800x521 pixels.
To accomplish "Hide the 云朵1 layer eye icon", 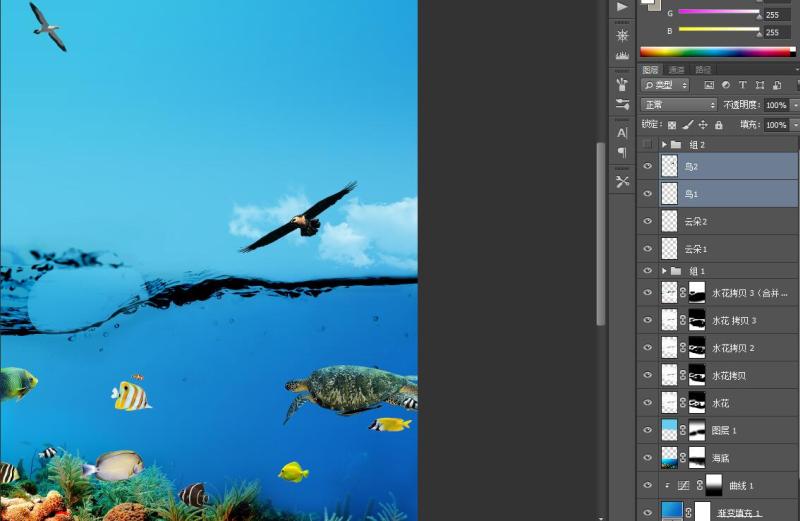I will pyautogui.click(x=647, y=249).
